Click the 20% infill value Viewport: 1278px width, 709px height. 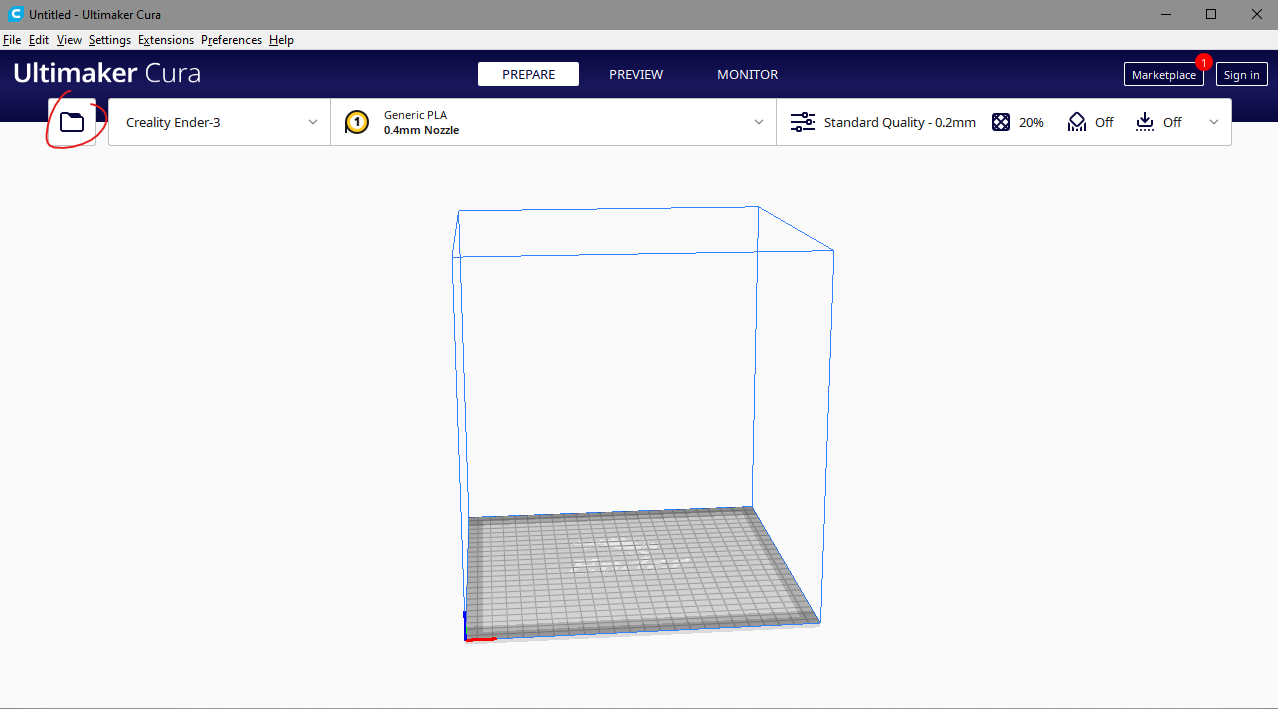click(x=1031, y=122)
